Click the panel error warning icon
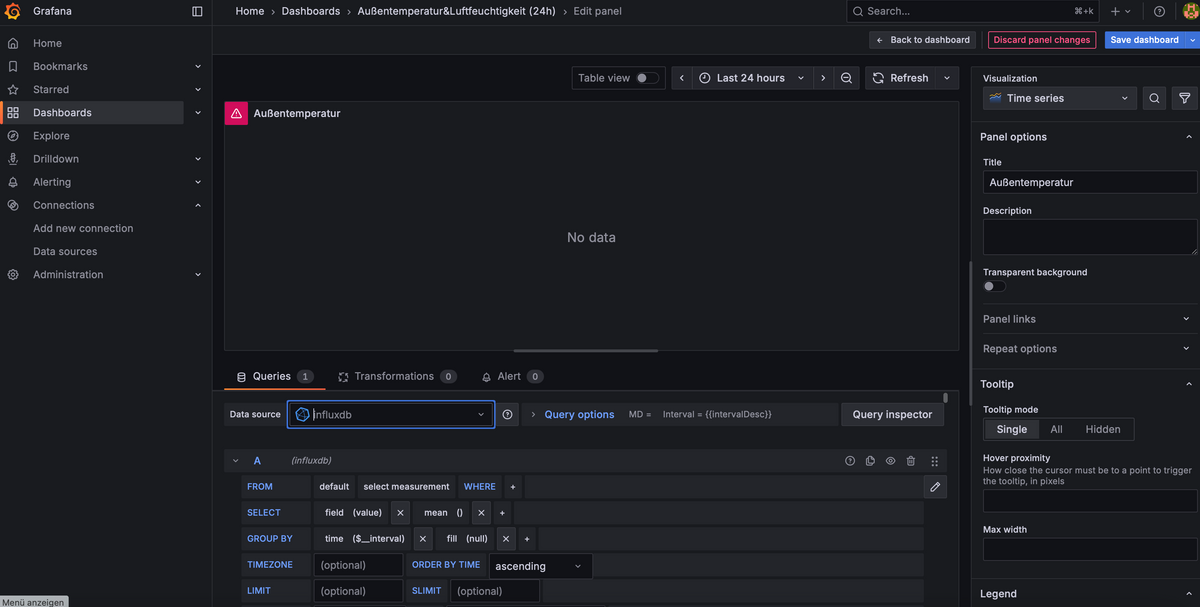This screenshot has height=607, width=1200. (236, 114)
